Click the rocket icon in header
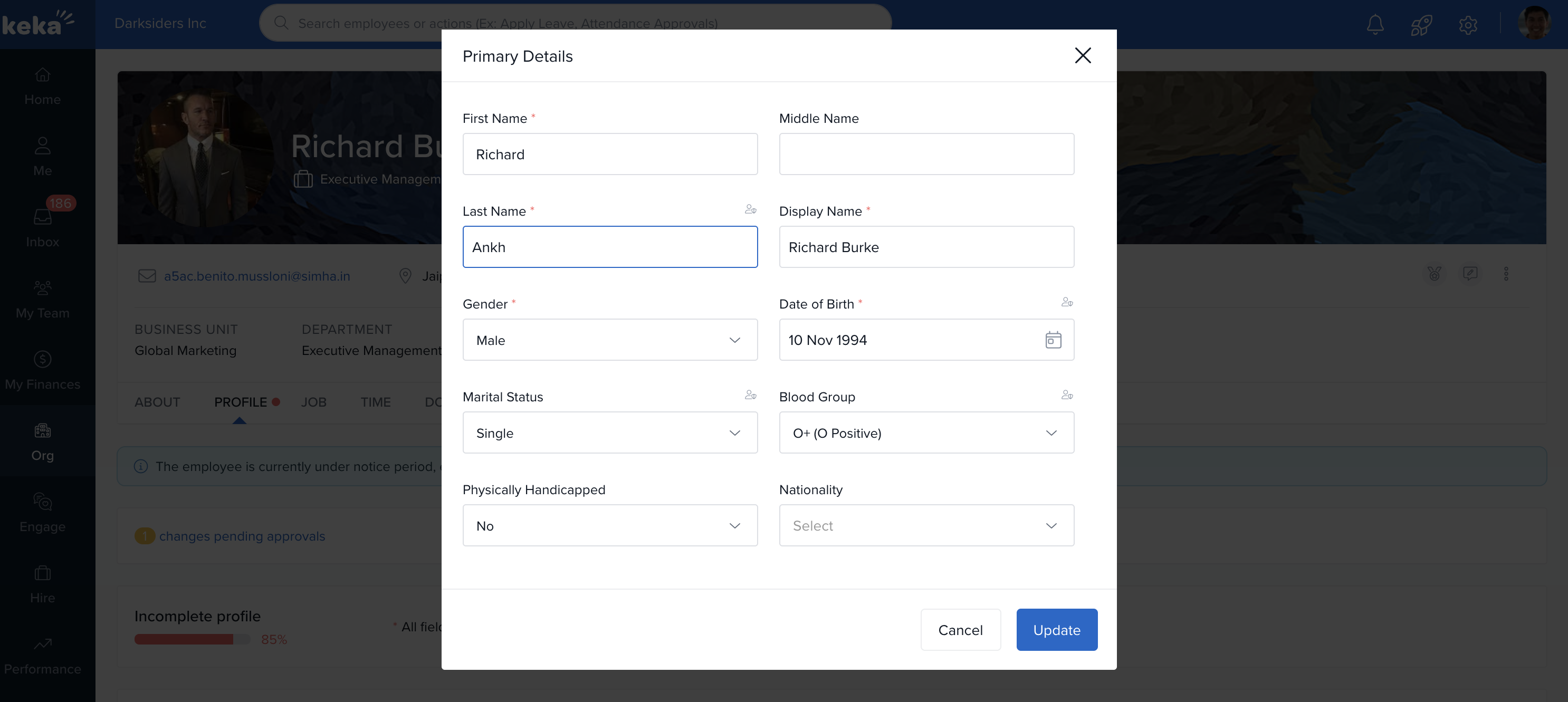 (x=1421, y=24)
